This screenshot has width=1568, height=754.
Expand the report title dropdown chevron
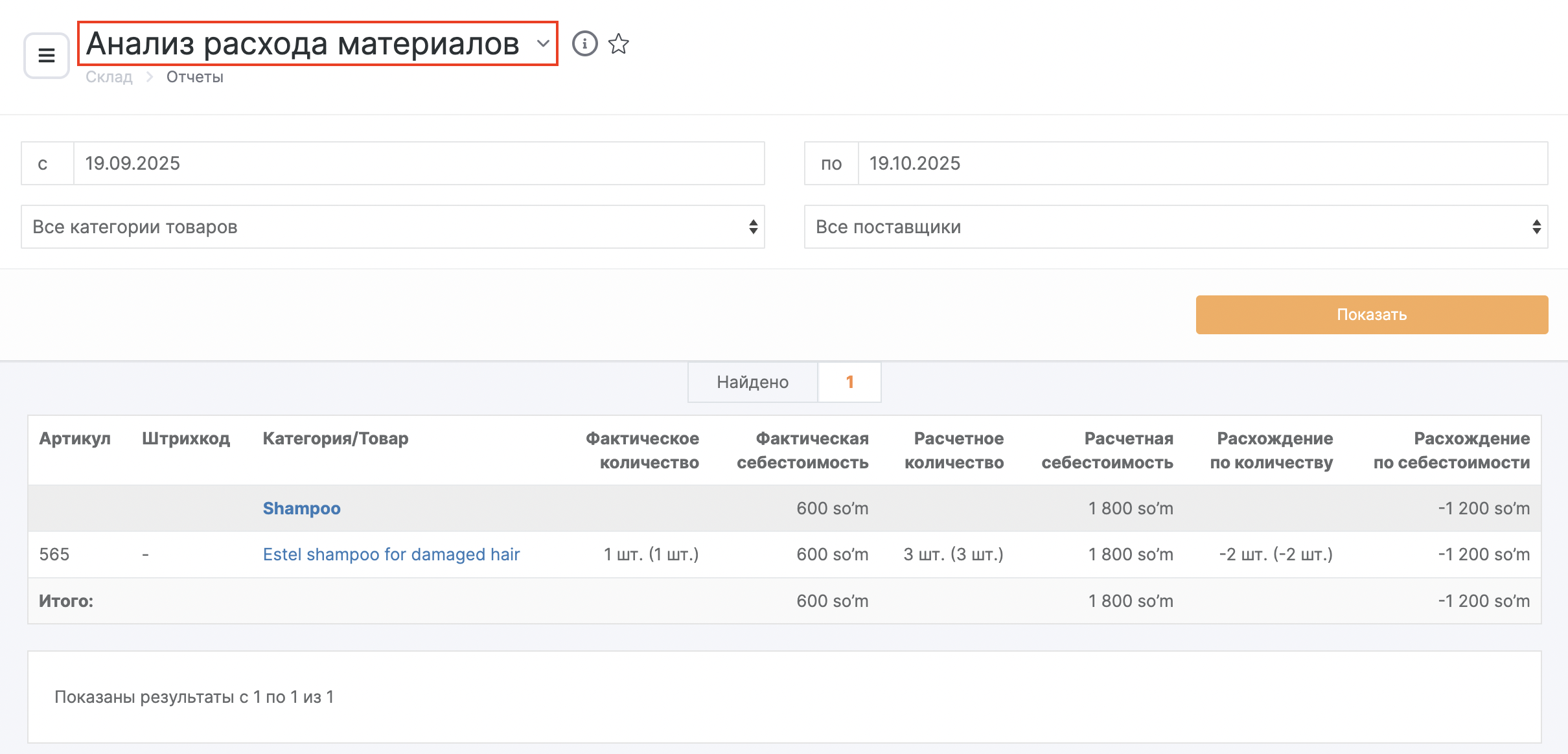click(543, 44)
